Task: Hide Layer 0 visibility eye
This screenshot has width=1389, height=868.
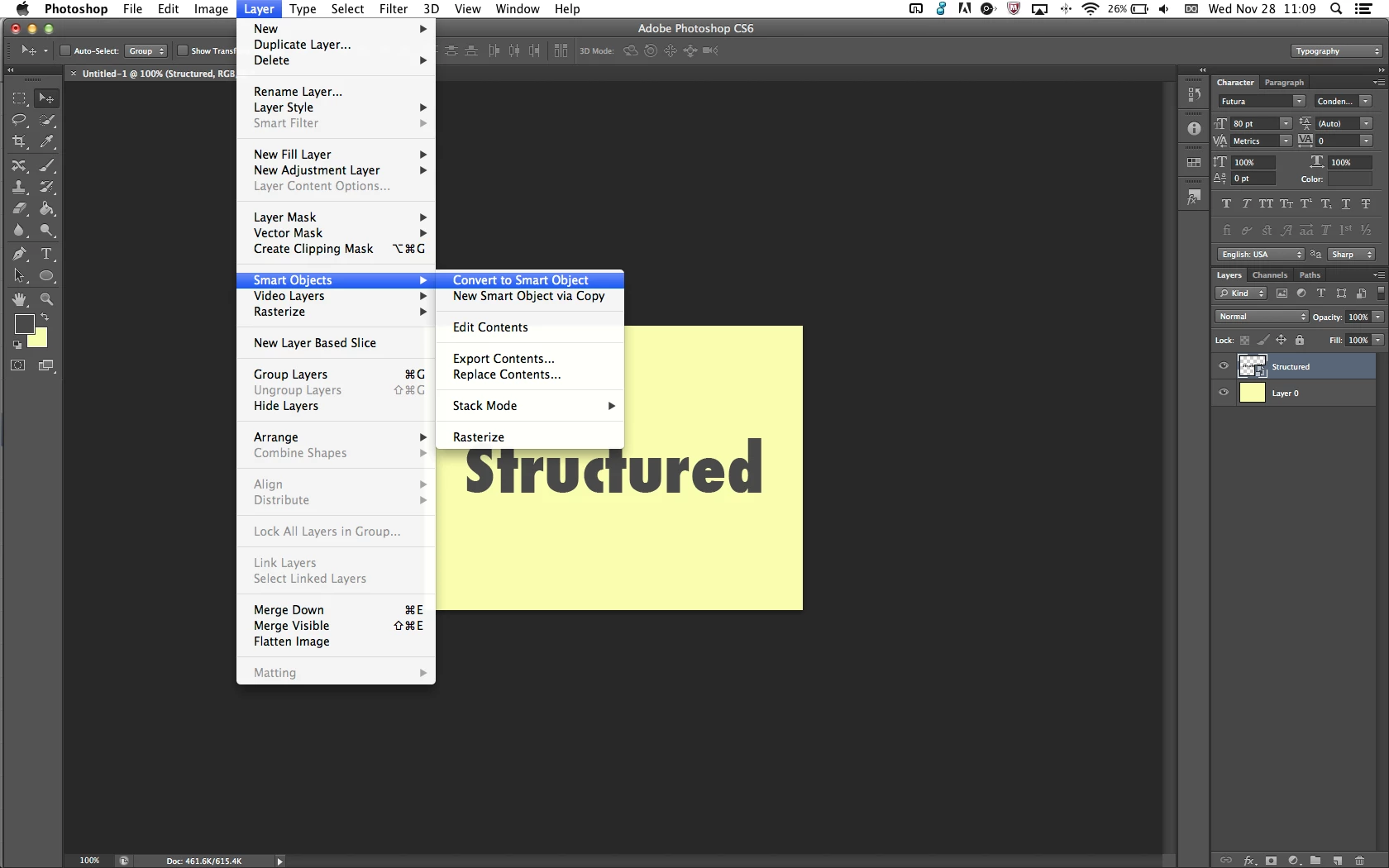Action: (1224, 393)
